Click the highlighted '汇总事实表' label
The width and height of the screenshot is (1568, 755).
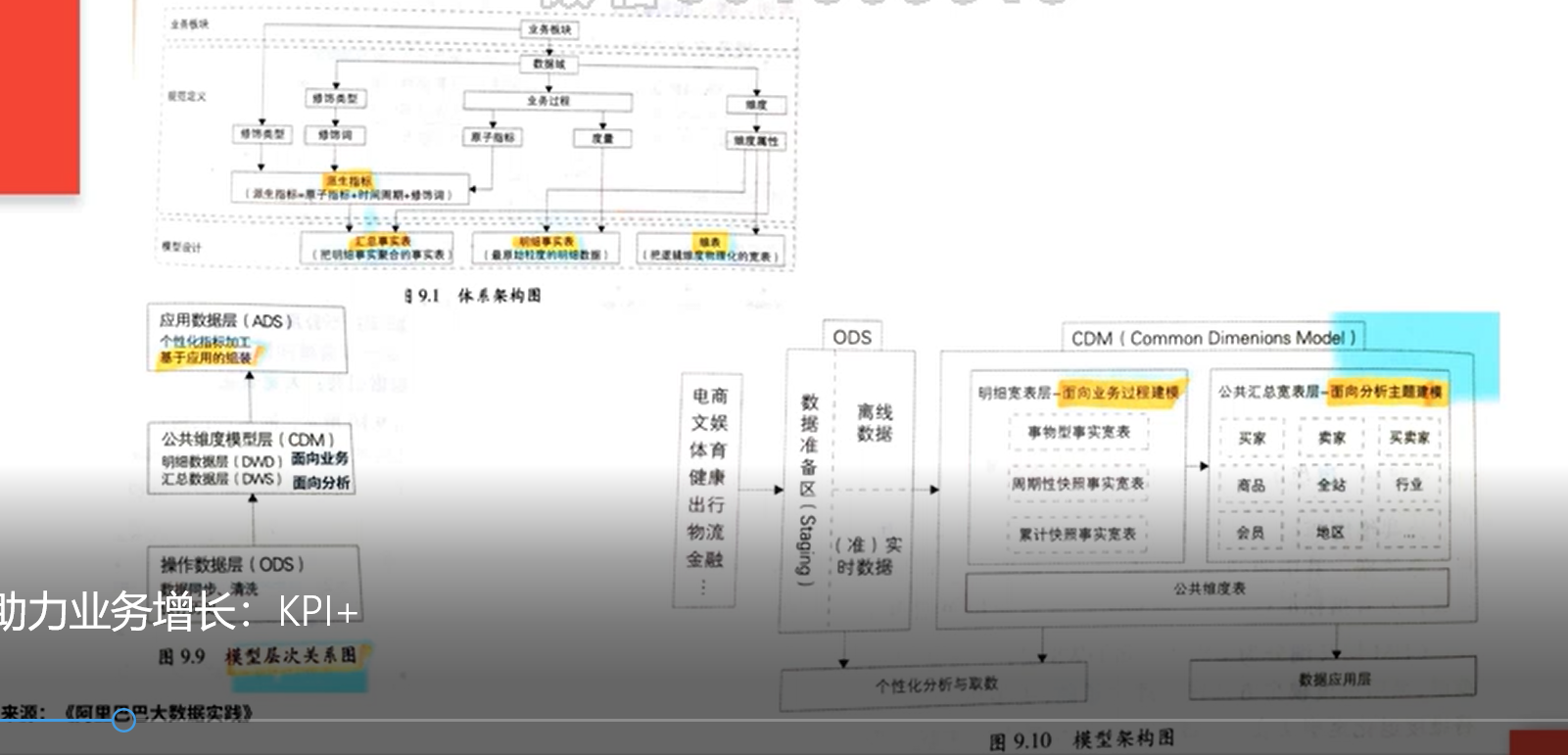382,241
